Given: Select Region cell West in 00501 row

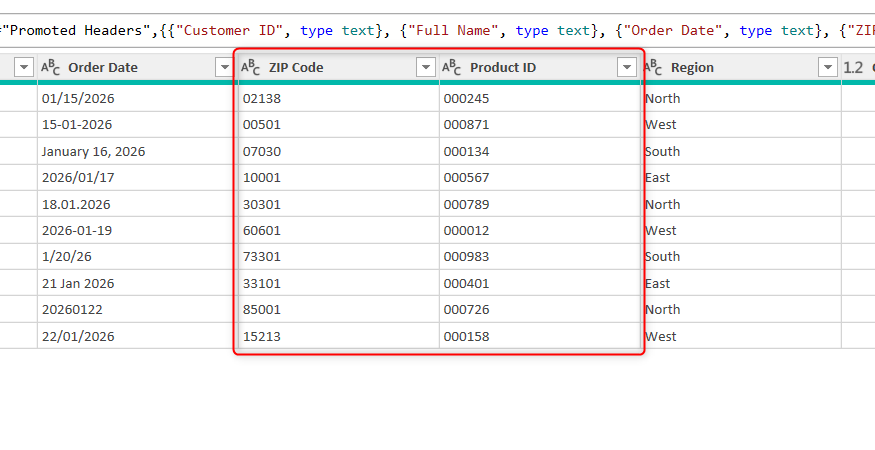Looking at the screenshot, I should [x=741, y=125].
